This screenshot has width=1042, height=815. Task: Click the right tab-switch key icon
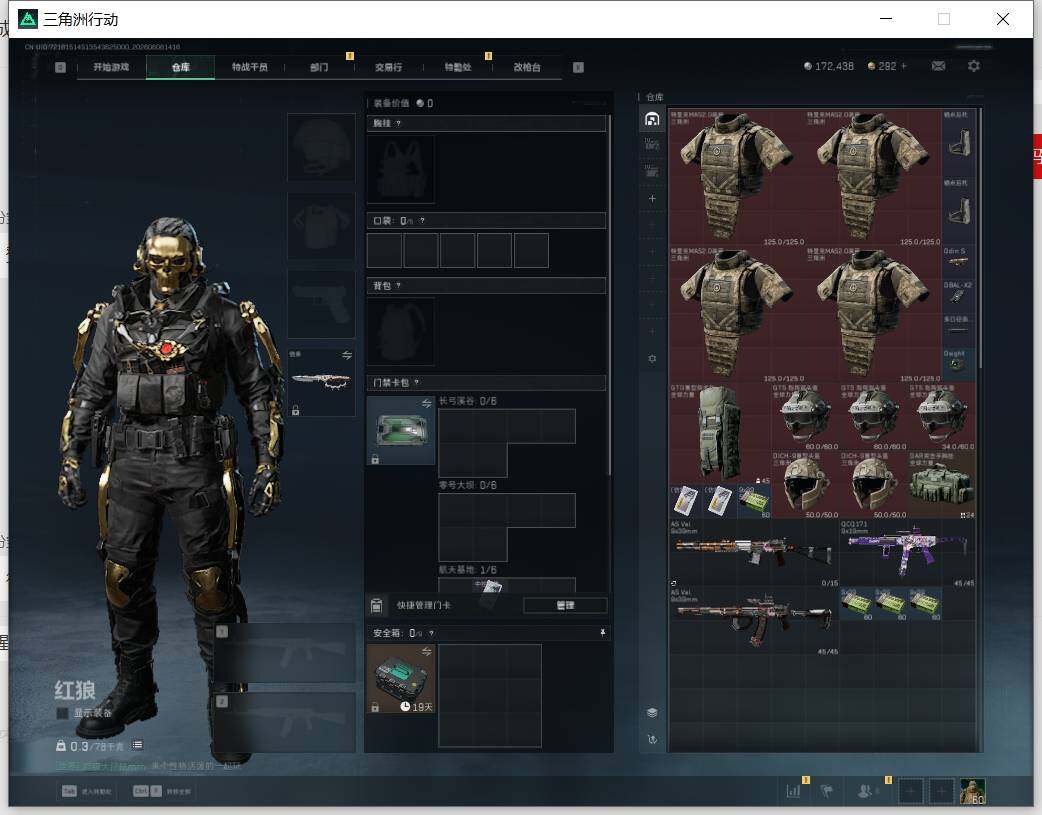pos(578,67)
